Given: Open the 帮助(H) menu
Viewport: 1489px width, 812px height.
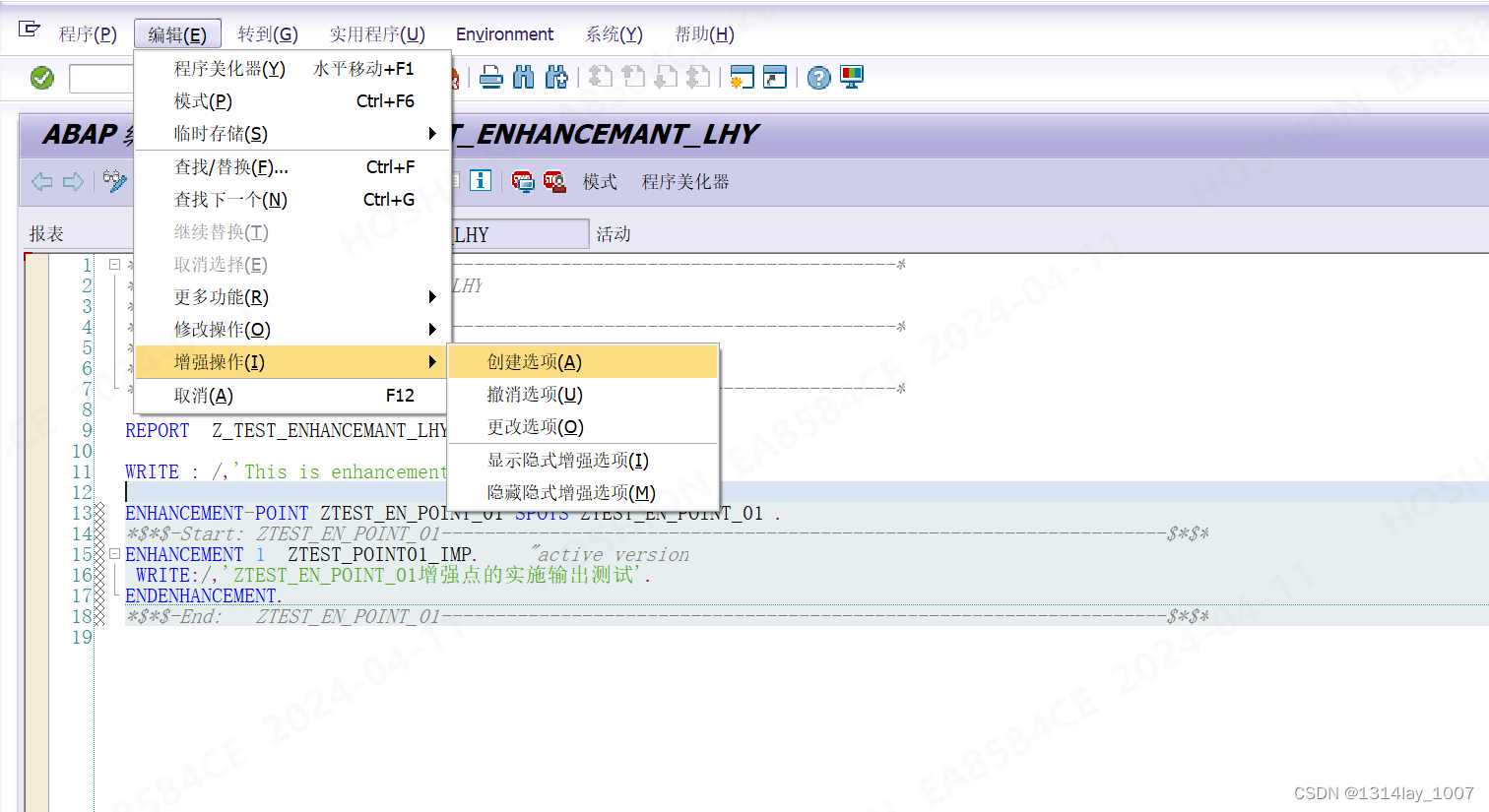Looking at the screenshot, I should click(704, 34).
